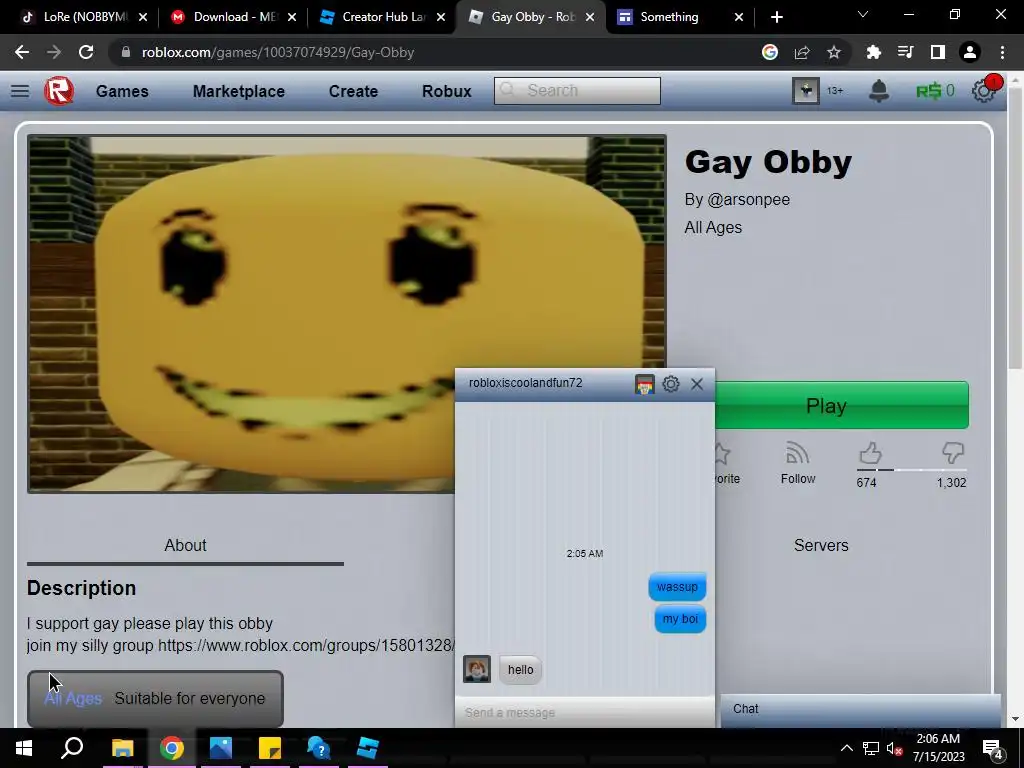Open the Windows notification center
The image size is (1024, 768).
coord(993,748)
